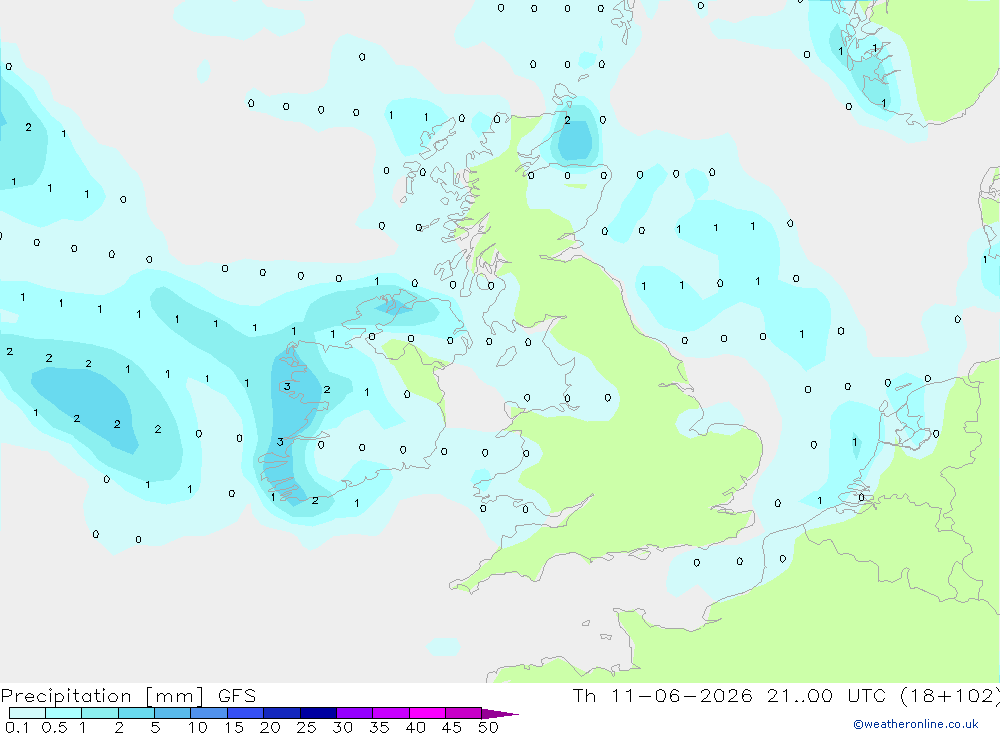
Task: Click the 45–50 mm legend color swatch
Action: (x=463, y=713)
